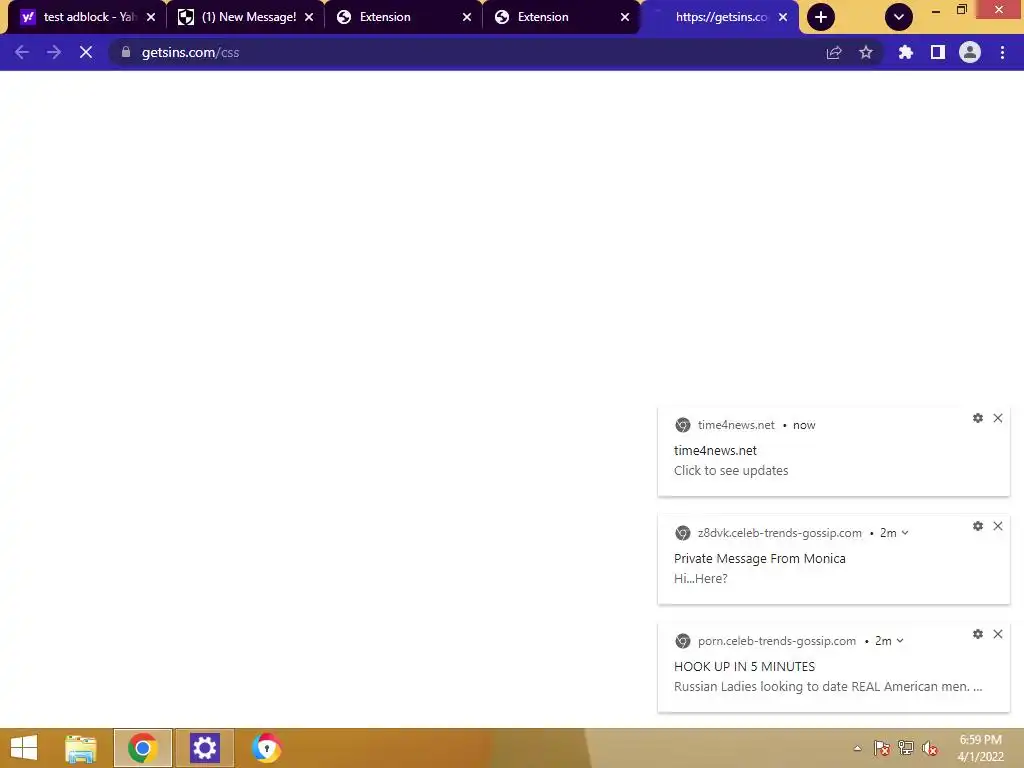Open the Windows Start menu
Screen dimensions: 1024x768
(24, 748)
